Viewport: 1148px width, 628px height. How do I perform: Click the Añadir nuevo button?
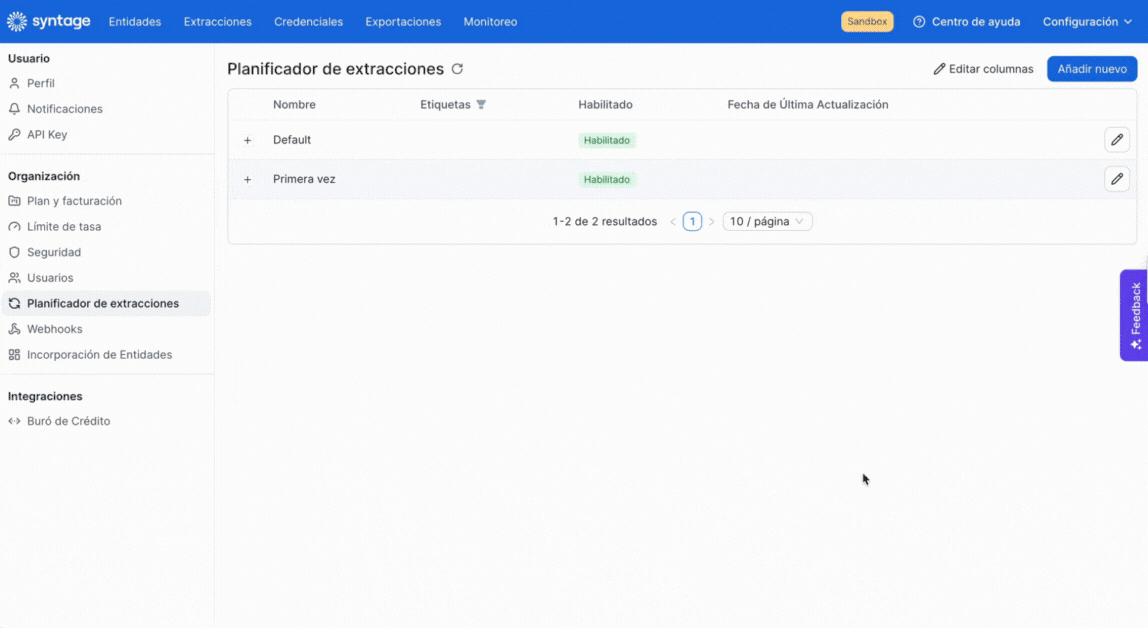1092,69
